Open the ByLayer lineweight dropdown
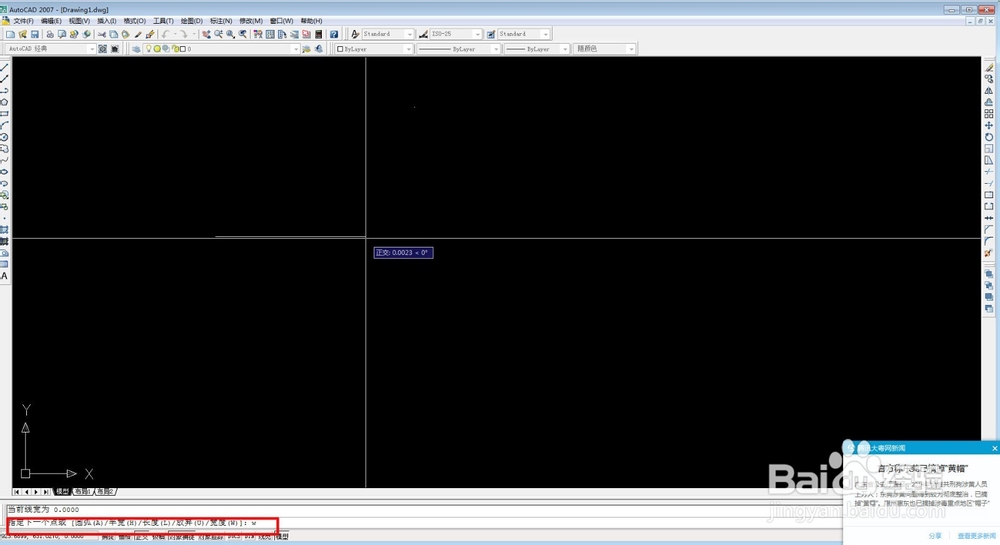Screen dimensions: 1000x545 [564, 48]
